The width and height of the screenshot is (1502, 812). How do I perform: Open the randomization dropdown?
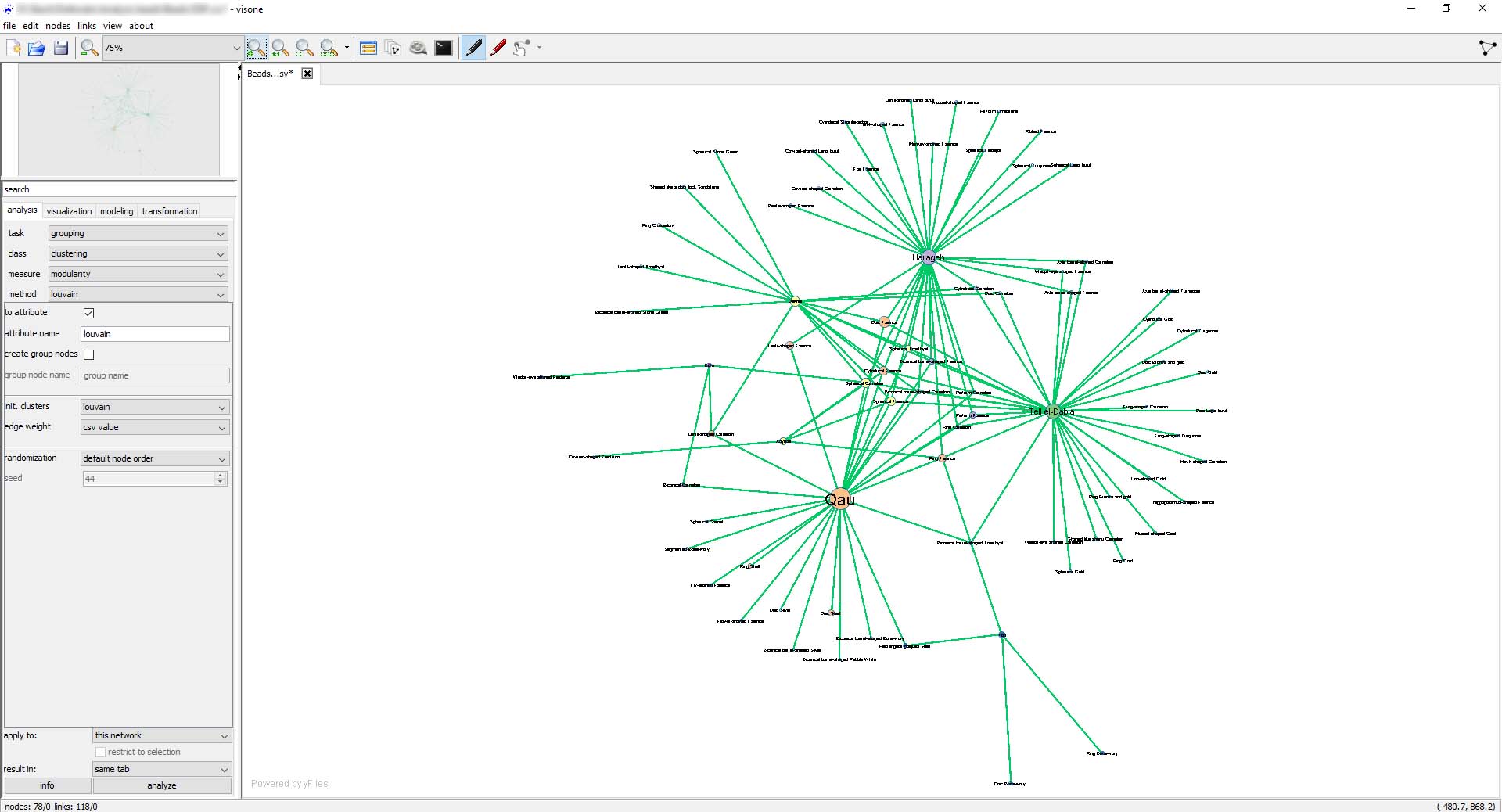coord(155,458)
